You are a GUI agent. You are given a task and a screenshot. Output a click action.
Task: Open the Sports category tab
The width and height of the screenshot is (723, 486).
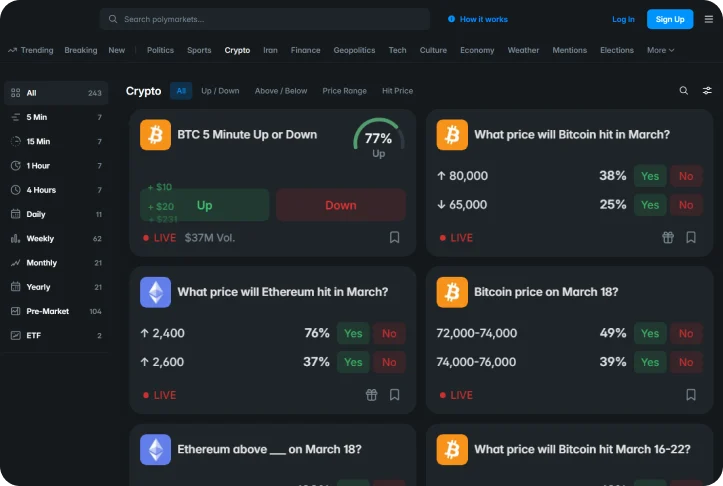click(199, 50)
